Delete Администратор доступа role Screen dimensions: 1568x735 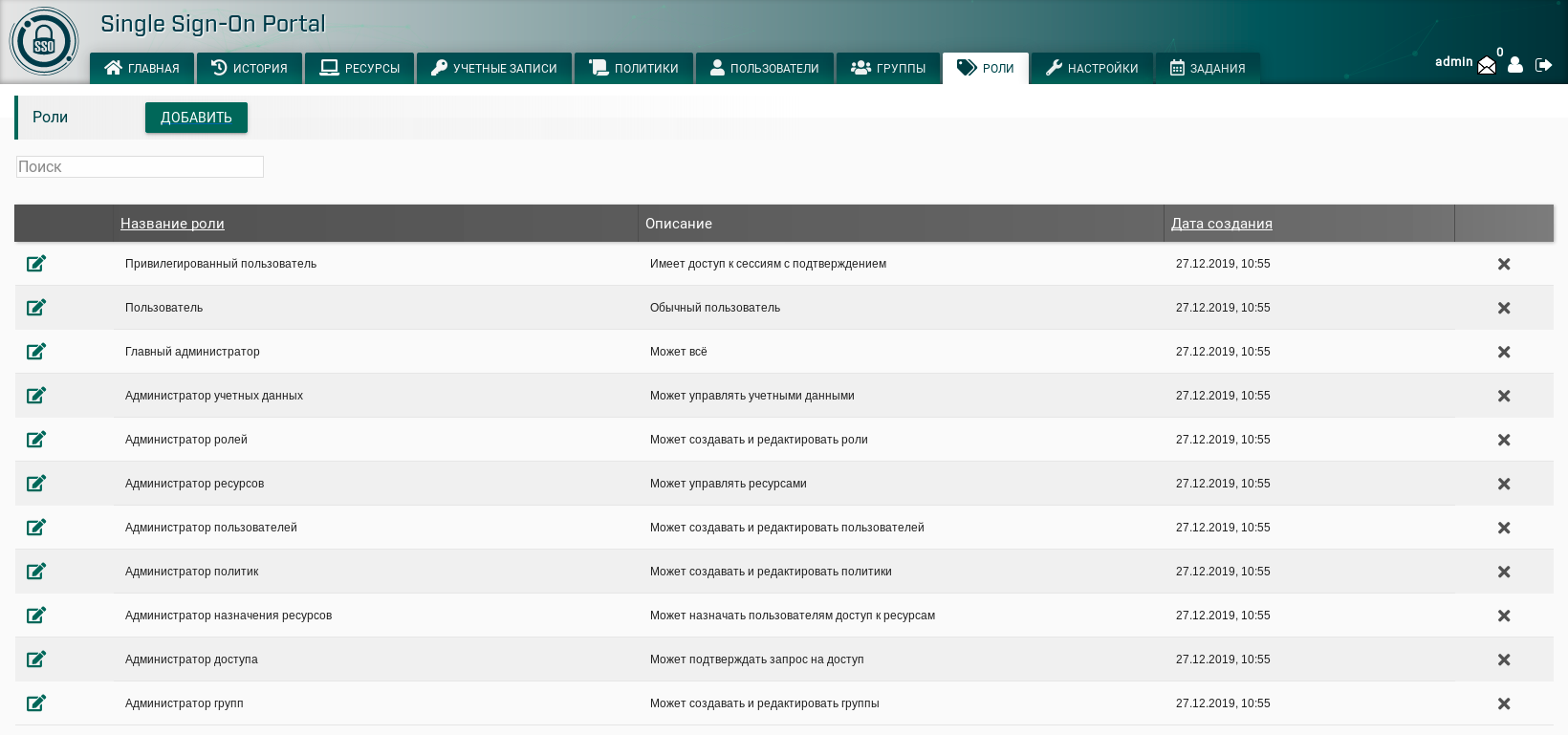(x=1504, y=659)
